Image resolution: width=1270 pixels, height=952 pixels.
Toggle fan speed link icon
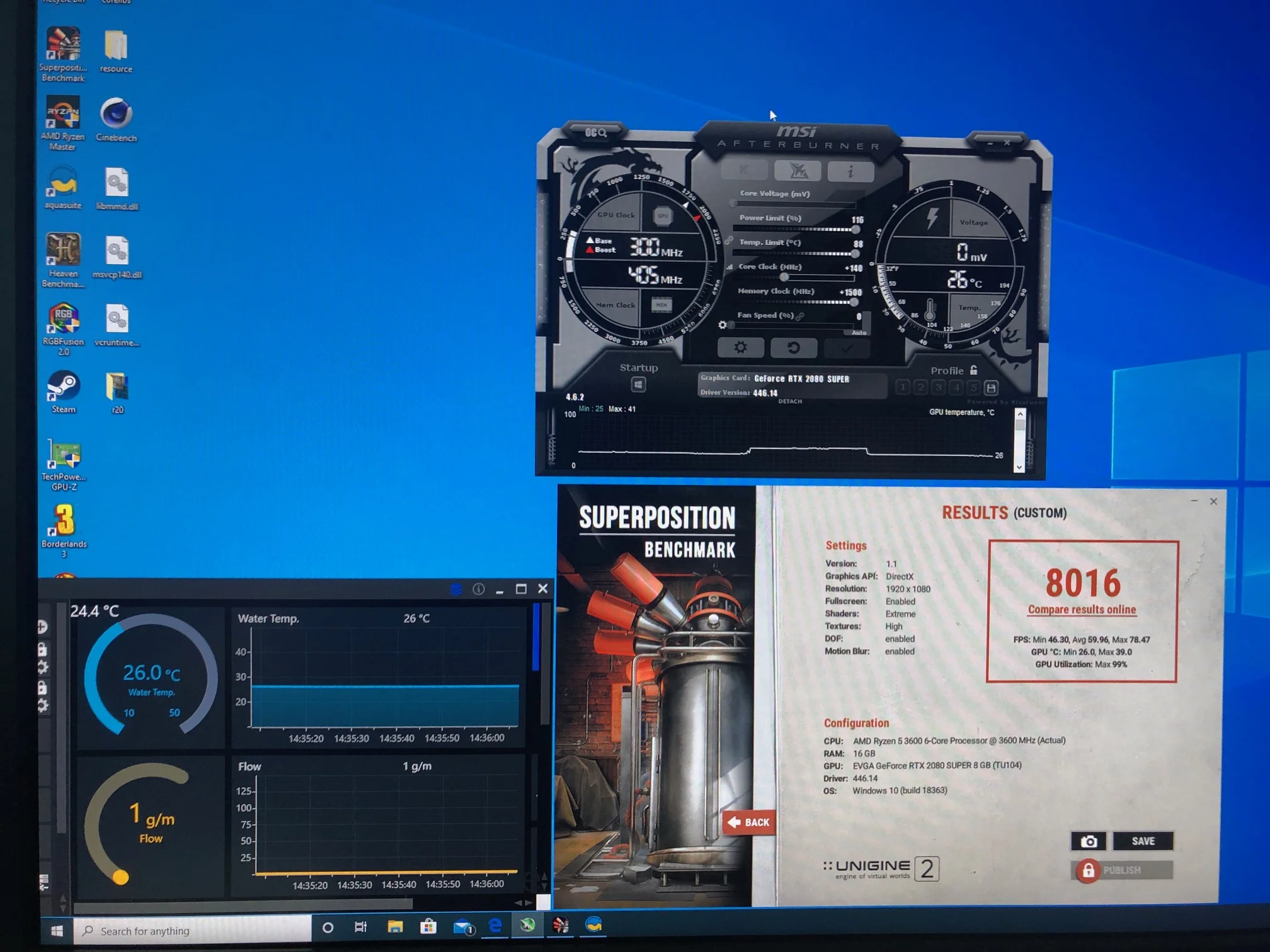(x=800, y=316)
